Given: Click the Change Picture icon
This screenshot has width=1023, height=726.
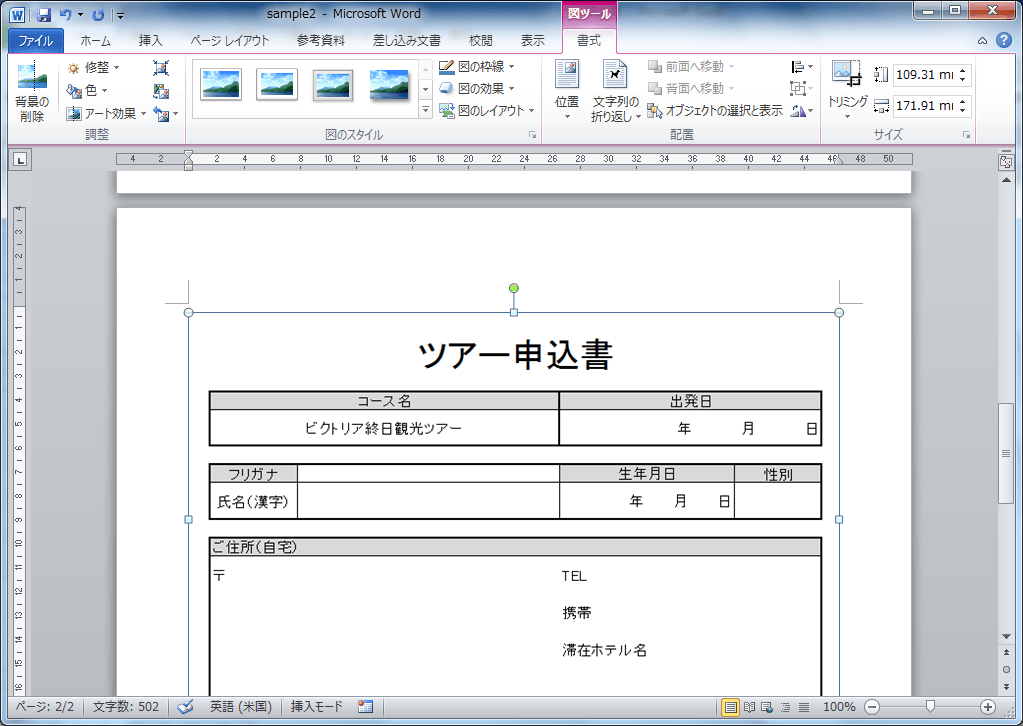Looking at the screenshot, I should pos(161,91).
